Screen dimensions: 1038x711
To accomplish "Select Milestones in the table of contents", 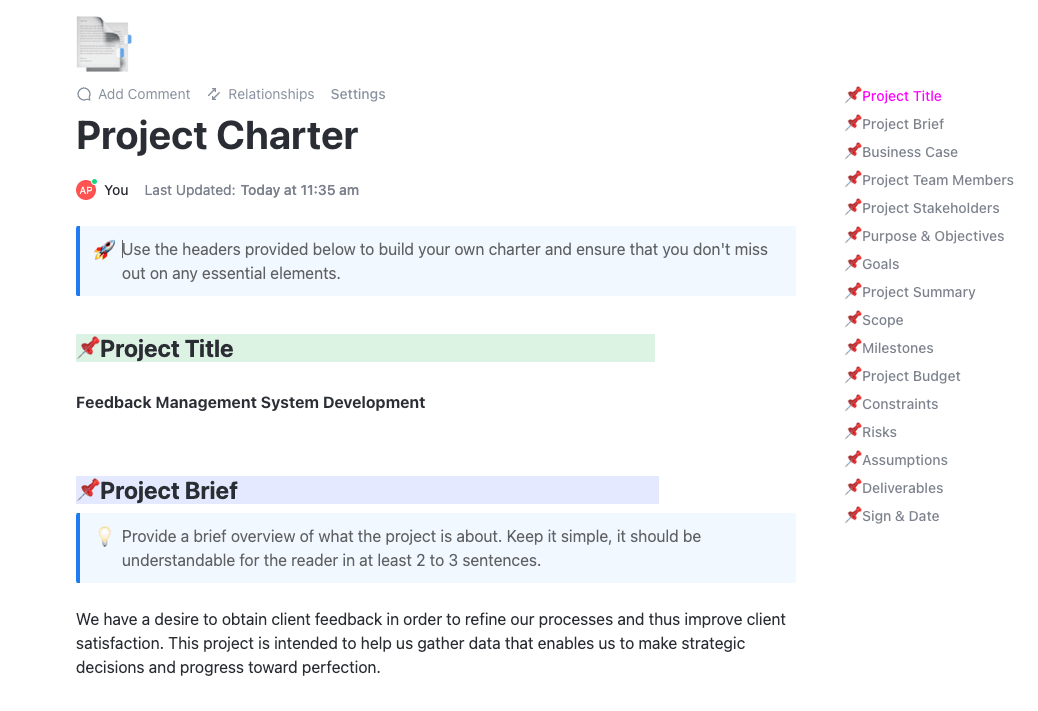I will click(x=897, y=348).
